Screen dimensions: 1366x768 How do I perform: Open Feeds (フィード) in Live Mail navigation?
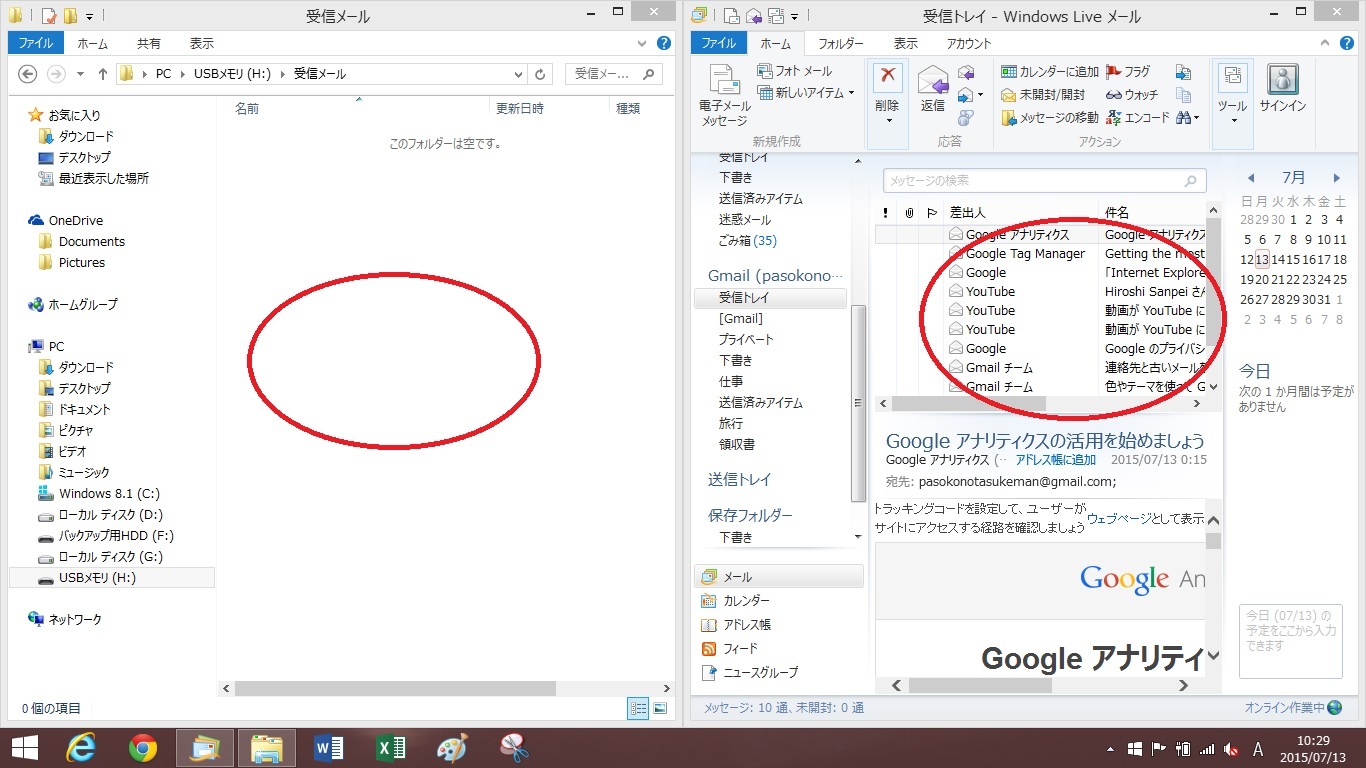(x=729, y=649)
